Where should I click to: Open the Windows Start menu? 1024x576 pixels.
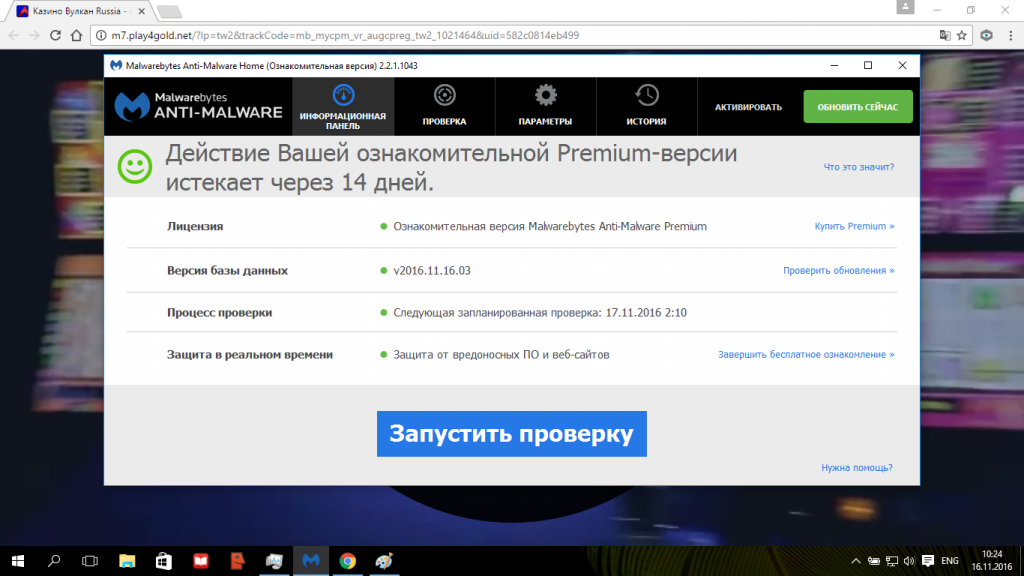click(18, 561)
